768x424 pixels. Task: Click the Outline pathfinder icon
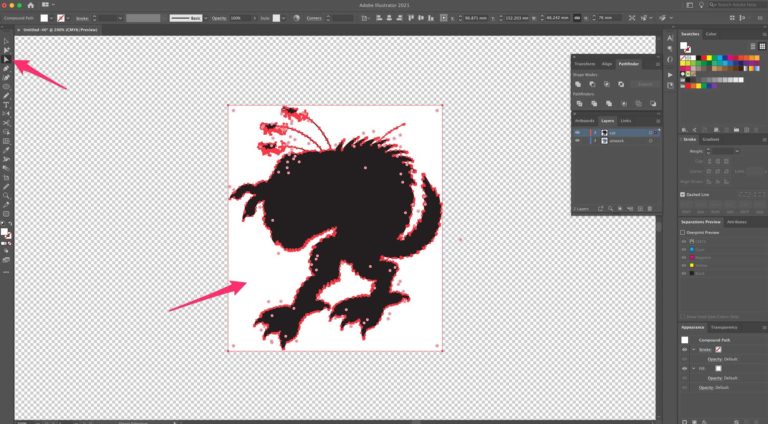click(x=638, y=103)
